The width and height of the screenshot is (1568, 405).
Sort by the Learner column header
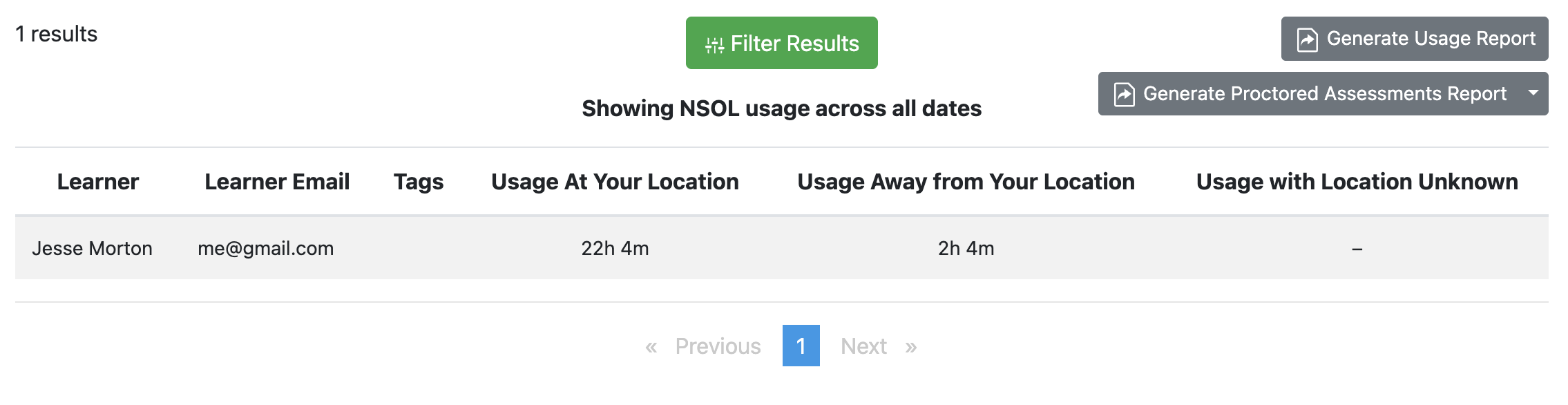[98, 182]
